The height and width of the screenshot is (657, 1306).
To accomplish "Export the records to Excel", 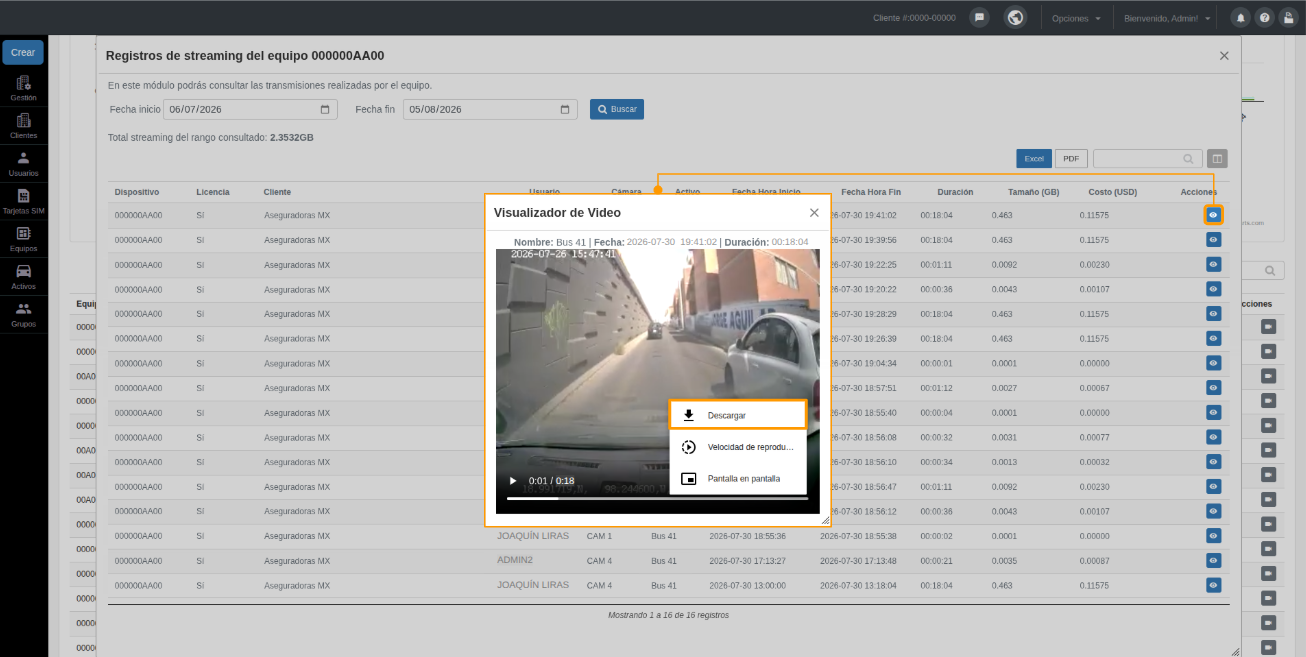I will (x=1034, y=159).
